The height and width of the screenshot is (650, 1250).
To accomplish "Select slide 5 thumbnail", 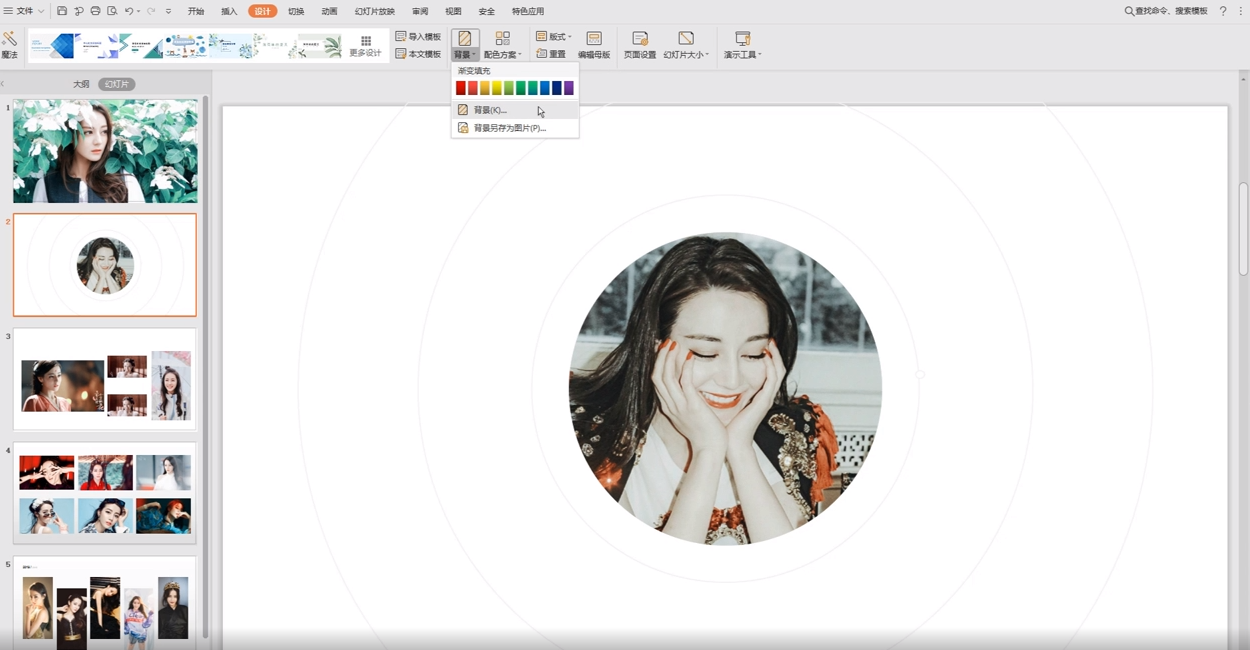I will click(105, 602).
